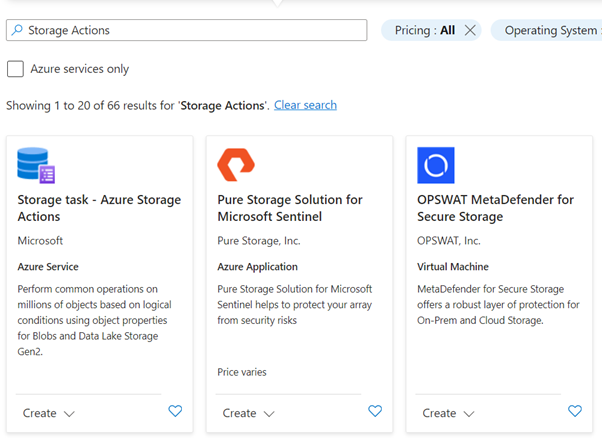This screenshot has height=440, width=602.
Task: Click the Showing 1 to 20 results text
Action: (137, 105)
